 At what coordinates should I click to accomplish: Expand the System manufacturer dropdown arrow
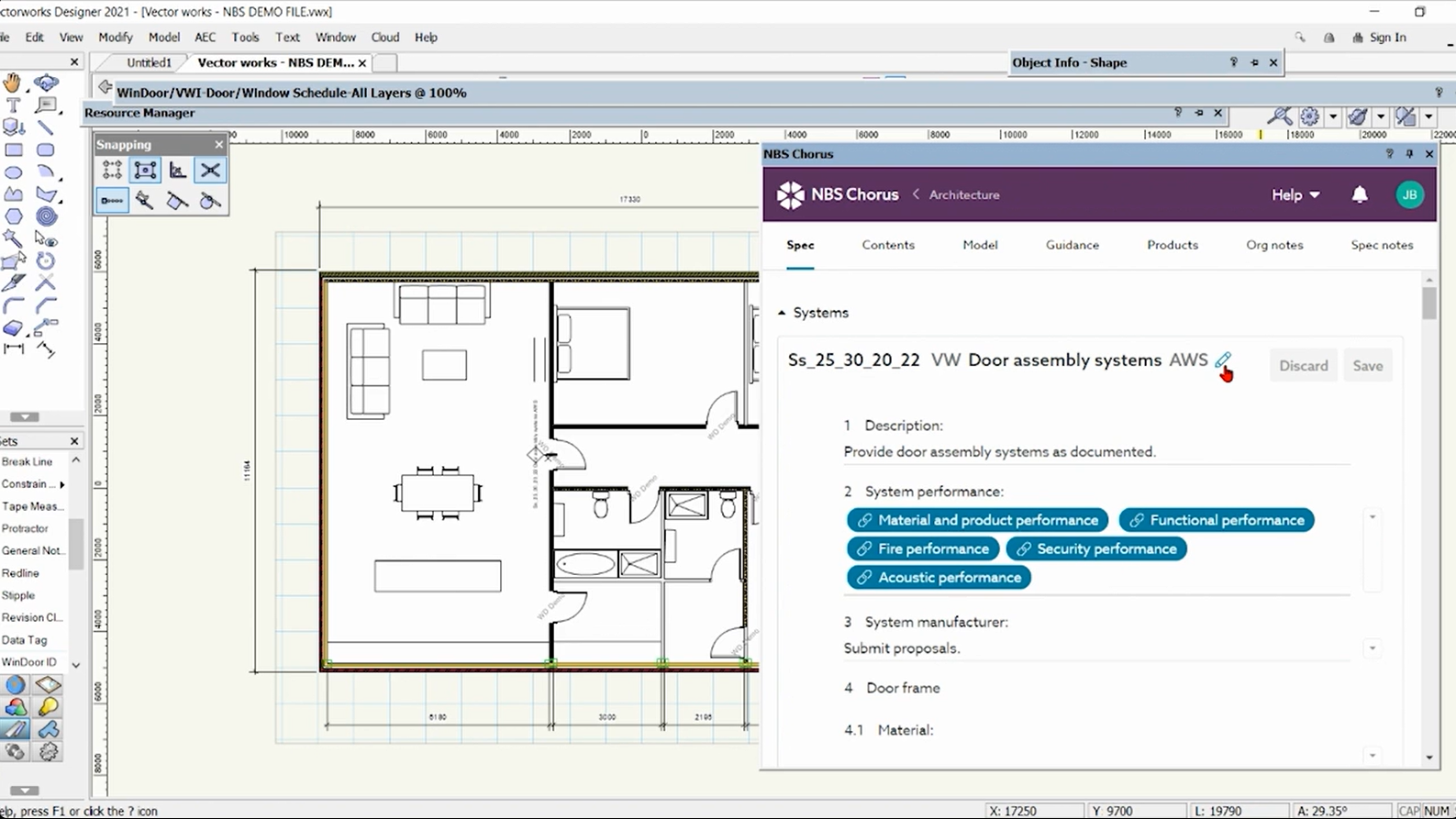(1372, 648)
